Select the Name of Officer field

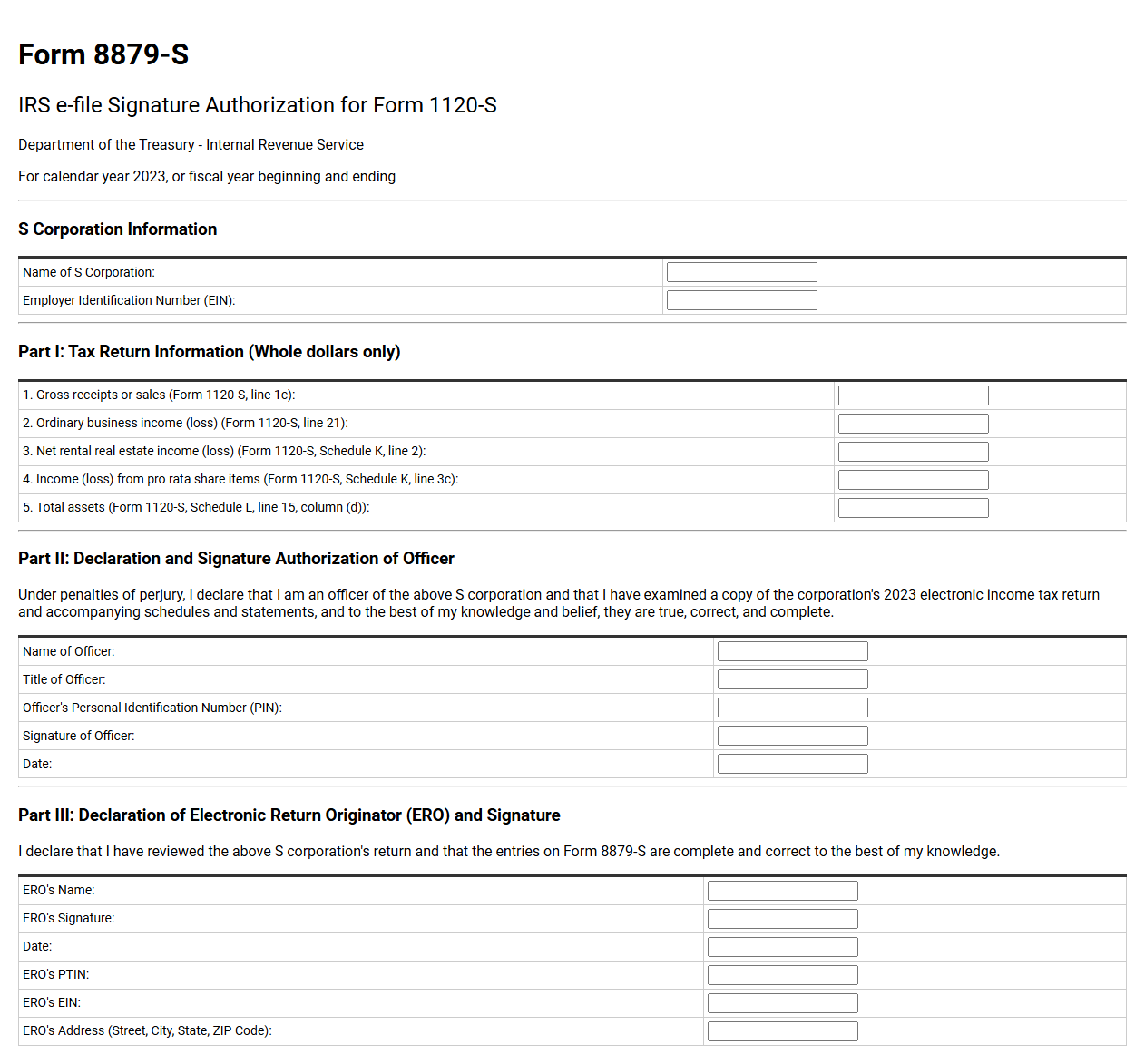[x=792, y=651]
